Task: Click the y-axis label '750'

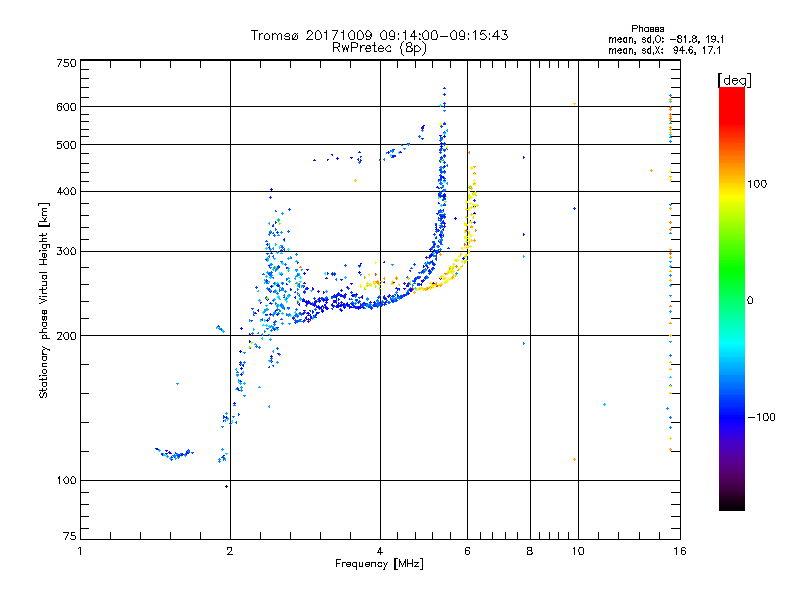Action: pos(66,63)
